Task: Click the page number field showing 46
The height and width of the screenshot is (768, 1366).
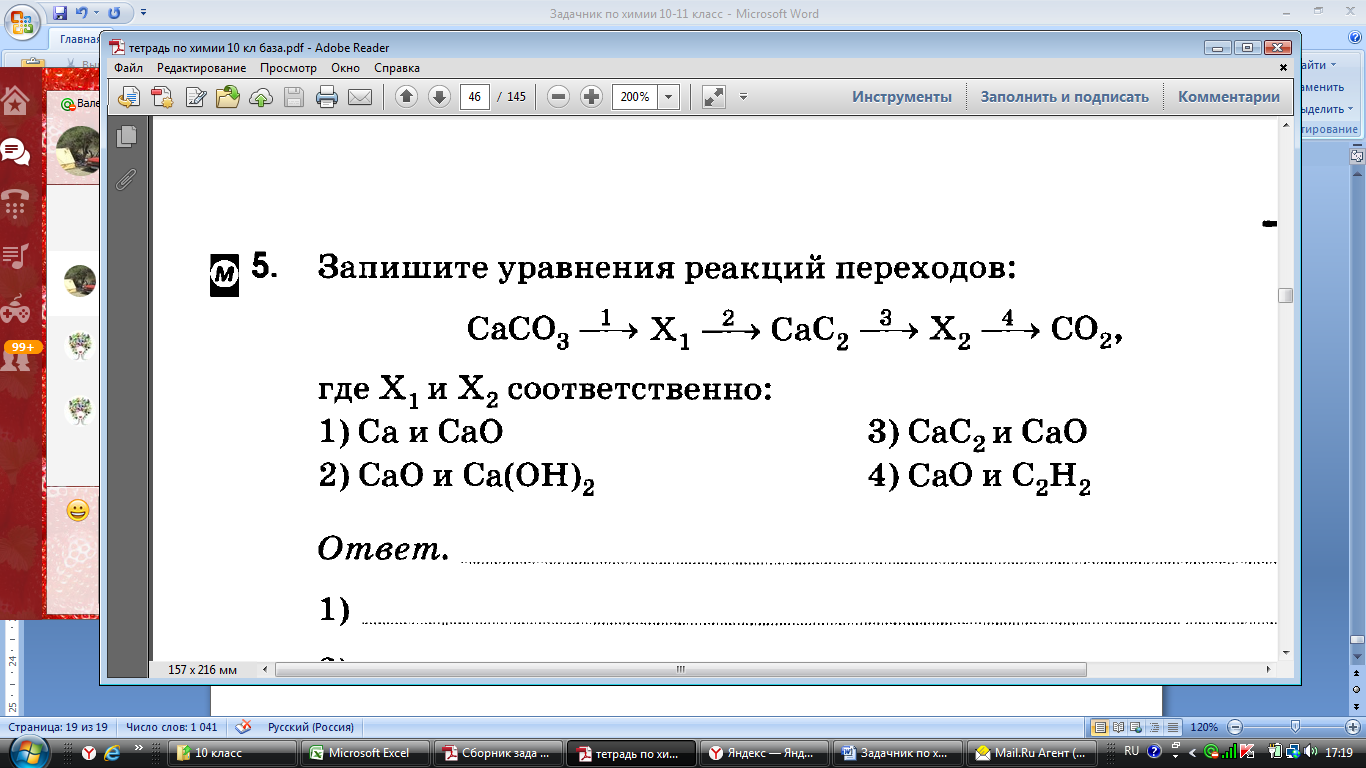Action: click(475, 97)
